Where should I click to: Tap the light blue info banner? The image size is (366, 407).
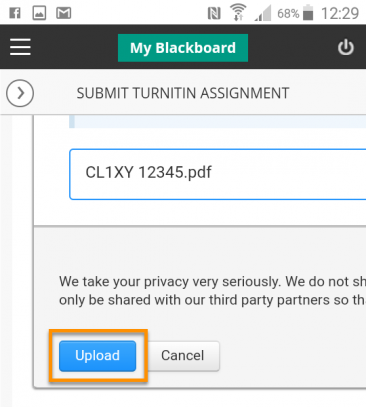click(217, 121)
